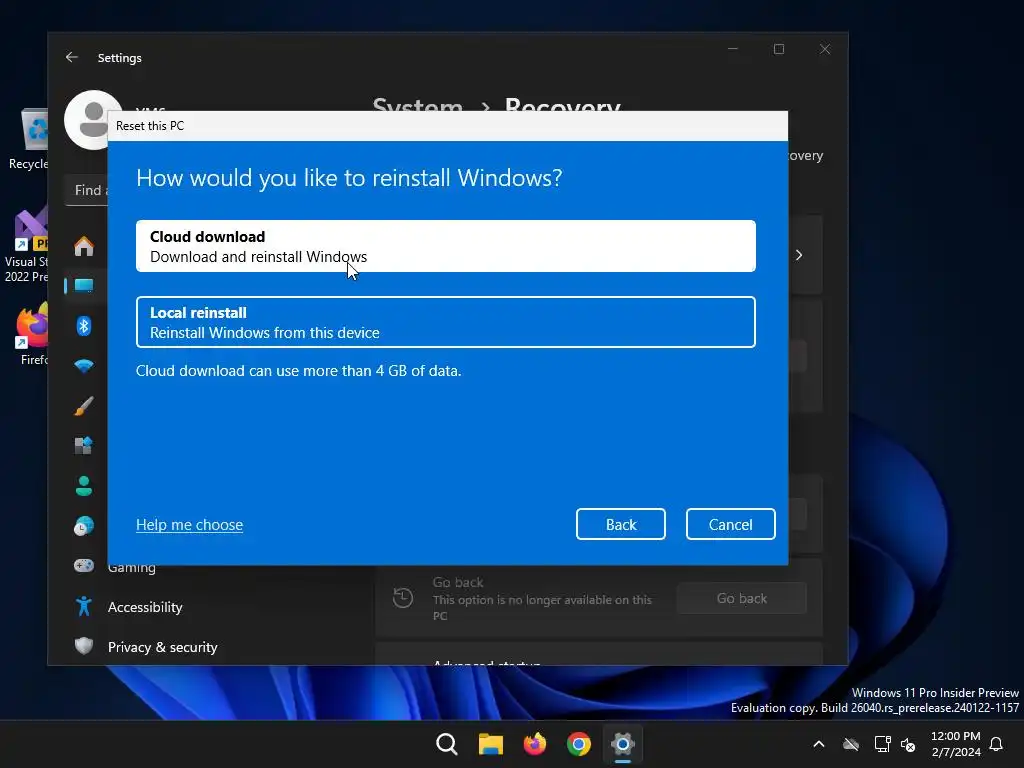Open the Help me choose link
This screenshot has height=768, width=1024.
[x=189, y=524]
